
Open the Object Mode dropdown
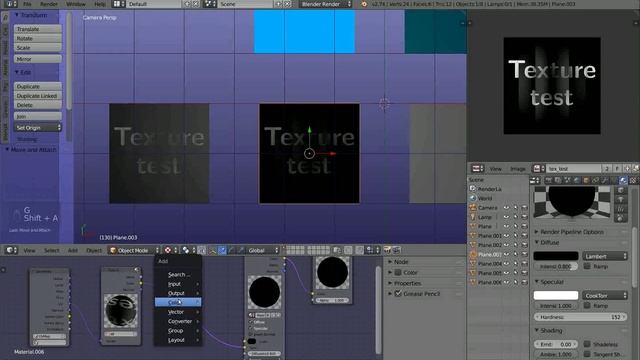tap(134, 250)
